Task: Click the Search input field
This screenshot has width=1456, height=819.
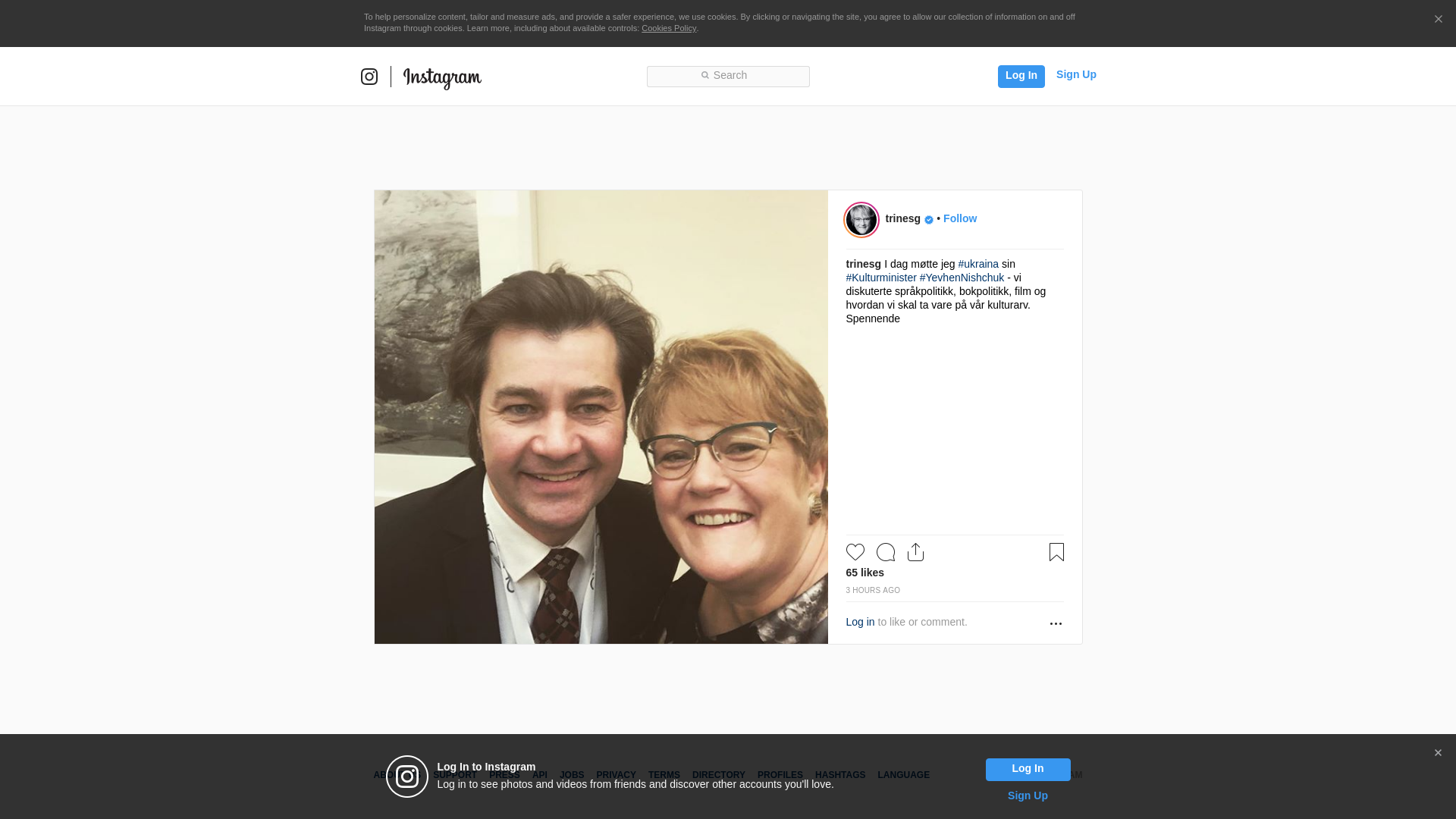Action: [x=728, y=76]
